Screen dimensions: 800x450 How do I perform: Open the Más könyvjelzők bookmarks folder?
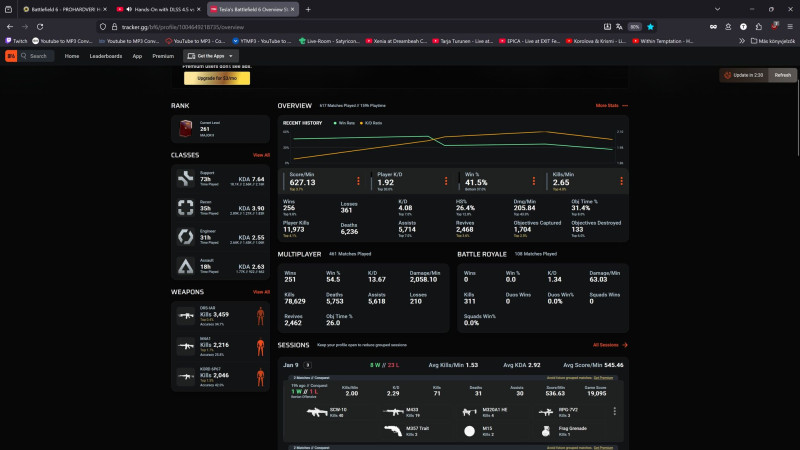tap(772, 41)
